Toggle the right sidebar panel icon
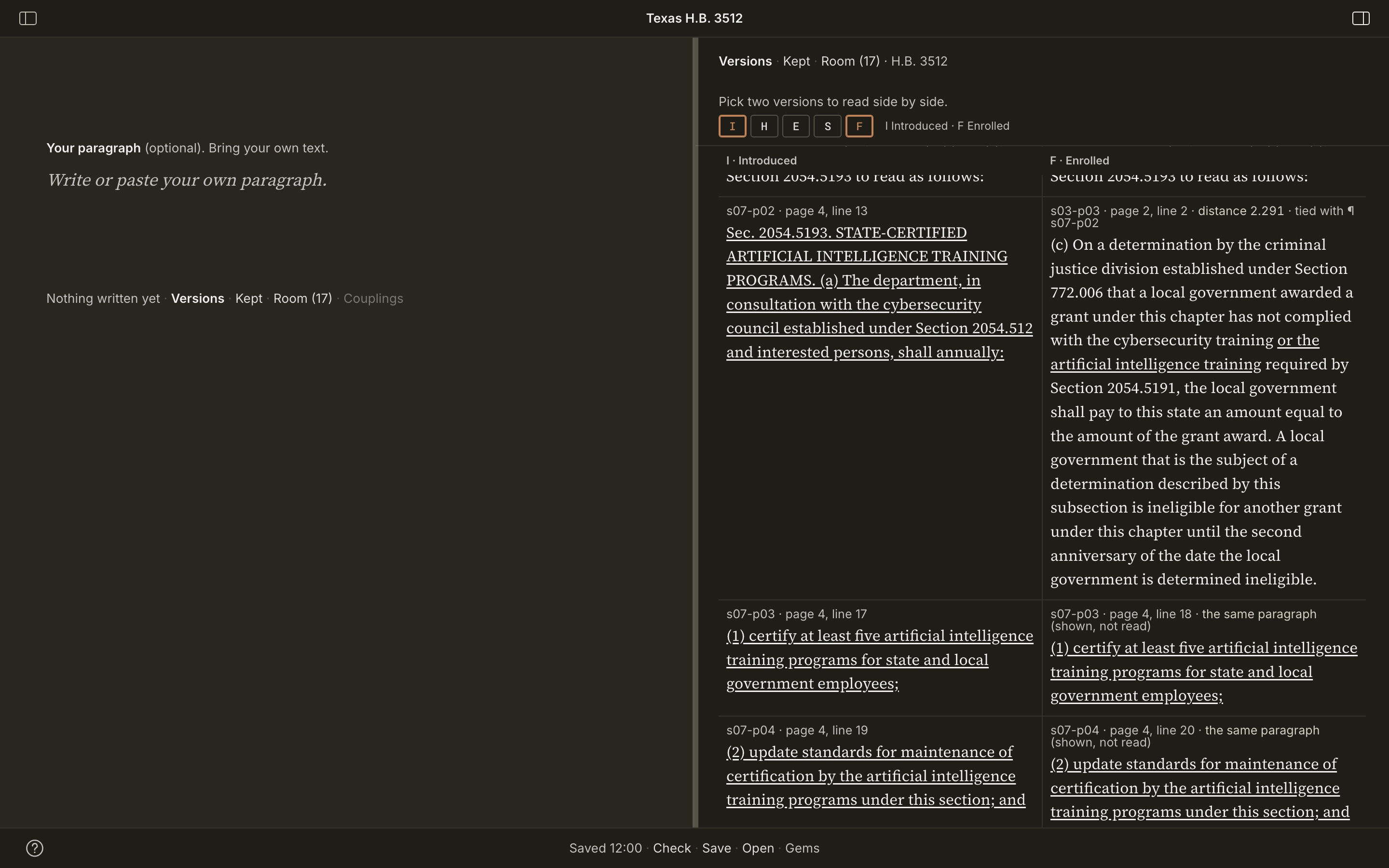 tap(1360, 18)
